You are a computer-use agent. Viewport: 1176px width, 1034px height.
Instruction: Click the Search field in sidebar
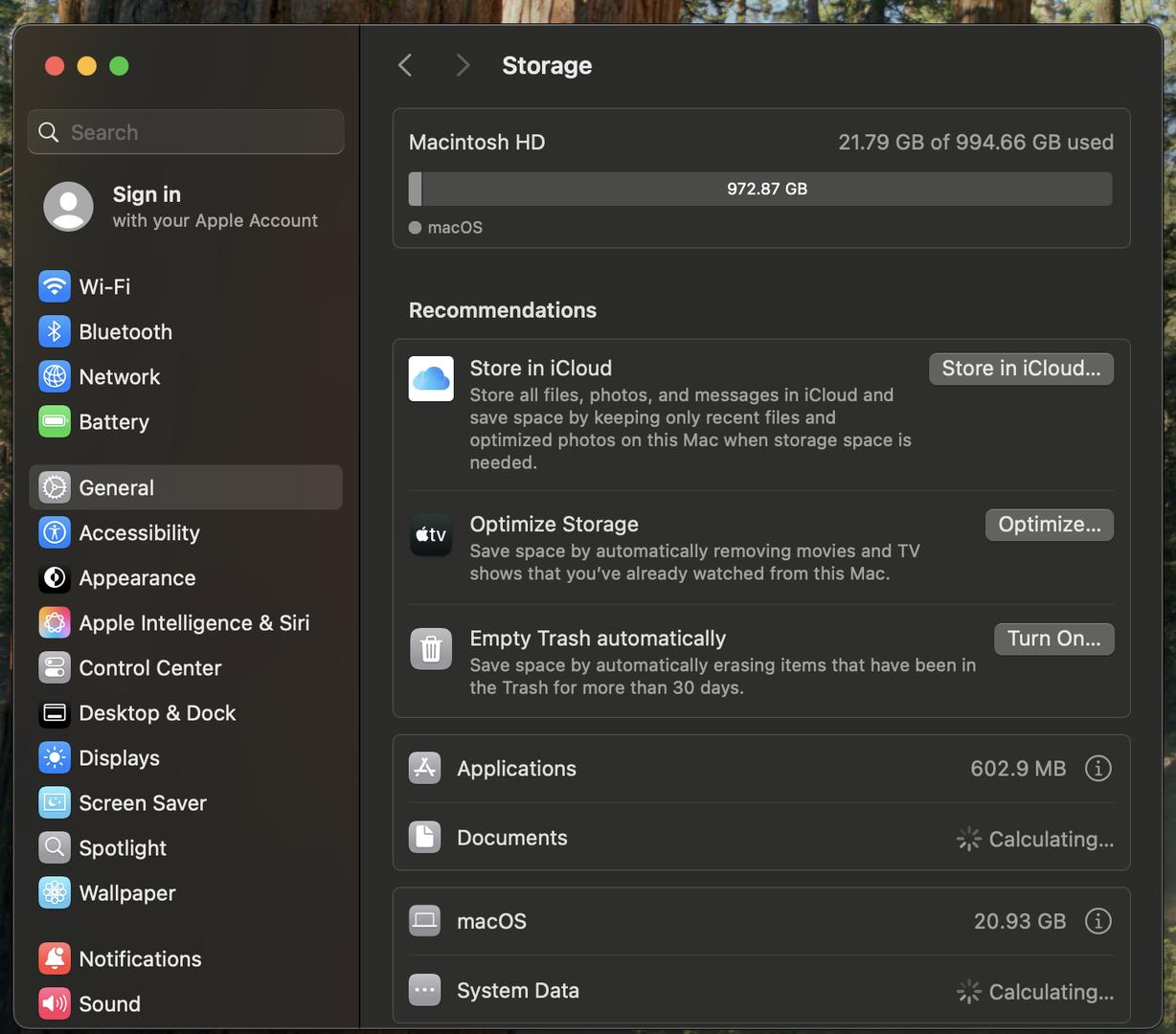tap(186, 132)
